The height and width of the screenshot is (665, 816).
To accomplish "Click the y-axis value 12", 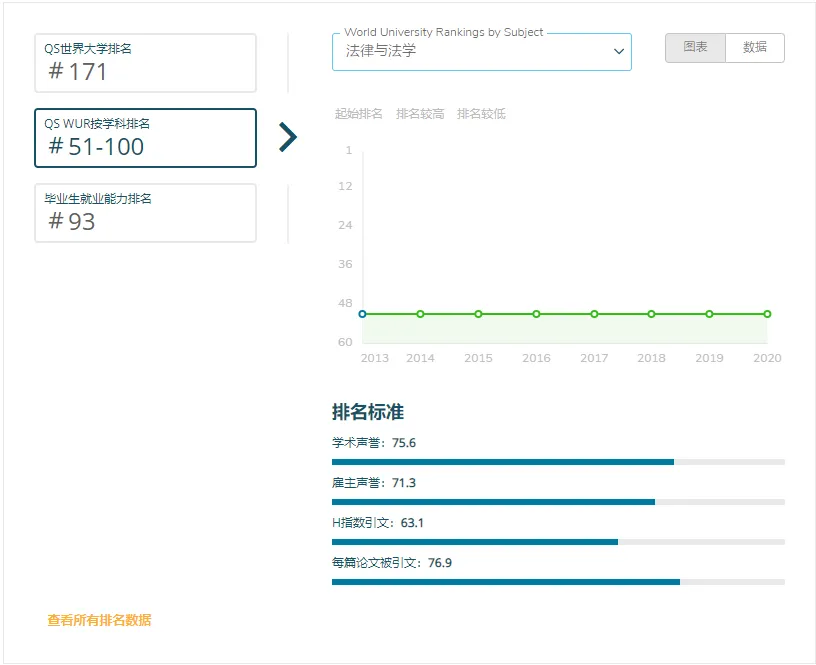I will 345,186.
